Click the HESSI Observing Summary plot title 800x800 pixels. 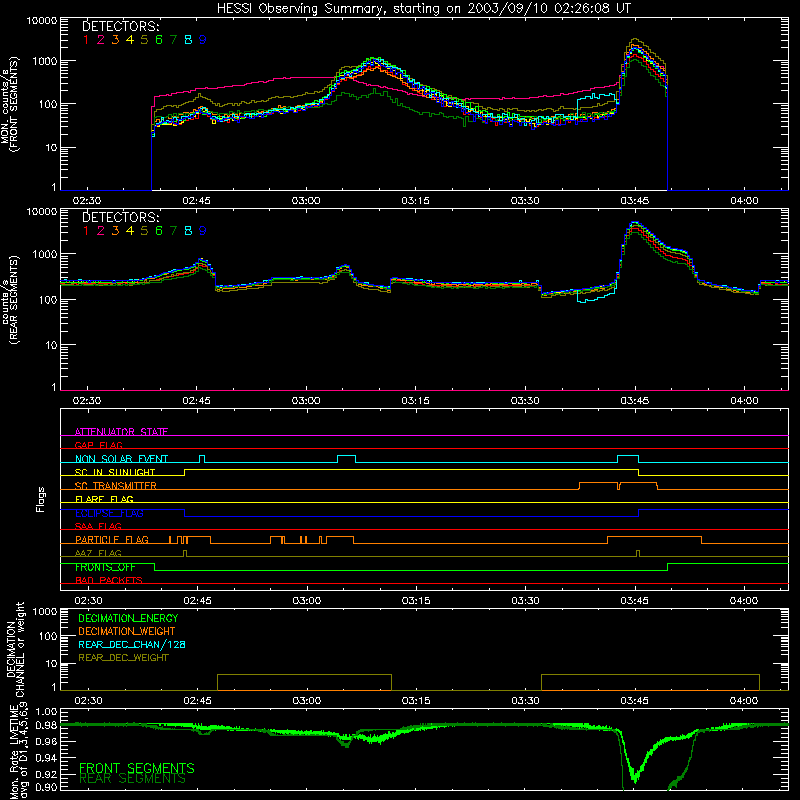click(423, 8)
